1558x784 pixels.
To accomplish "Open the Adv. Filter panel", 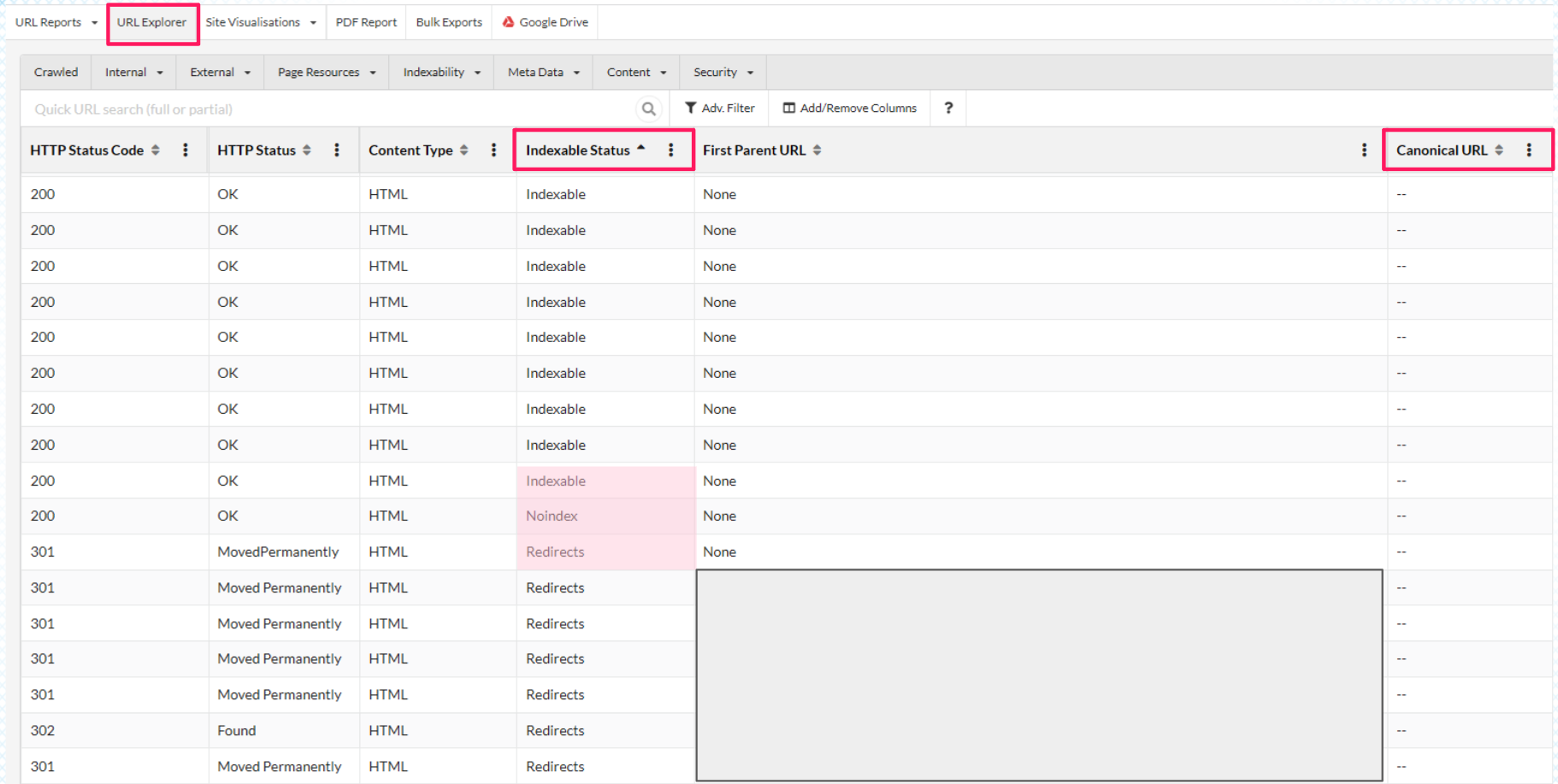I will [x=721, y=108].
